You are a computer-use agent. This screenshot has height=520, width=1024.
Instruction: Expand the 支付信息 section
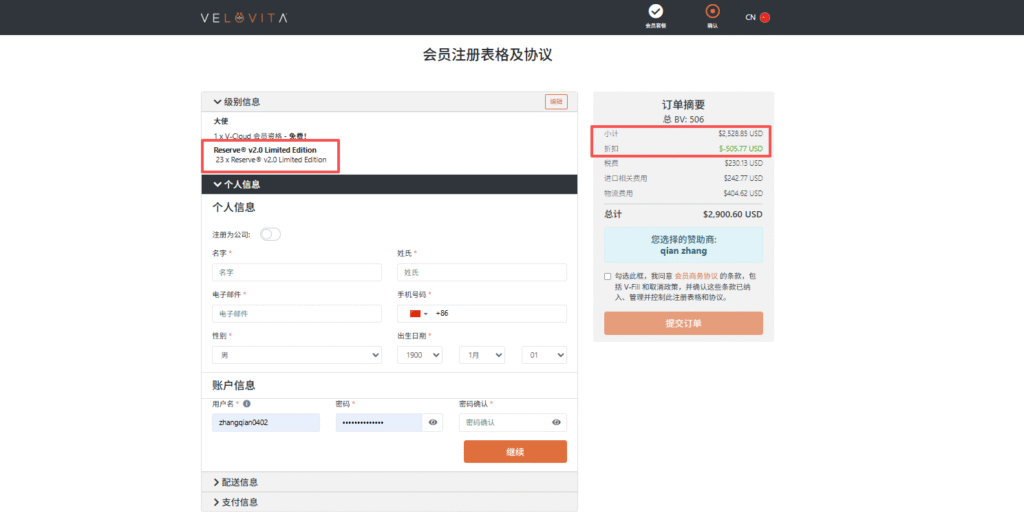[x=389, y=502]
